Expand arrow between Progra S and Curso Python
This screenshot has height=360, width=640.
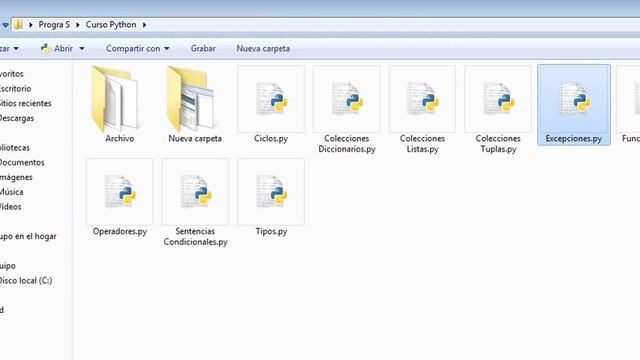78,25
